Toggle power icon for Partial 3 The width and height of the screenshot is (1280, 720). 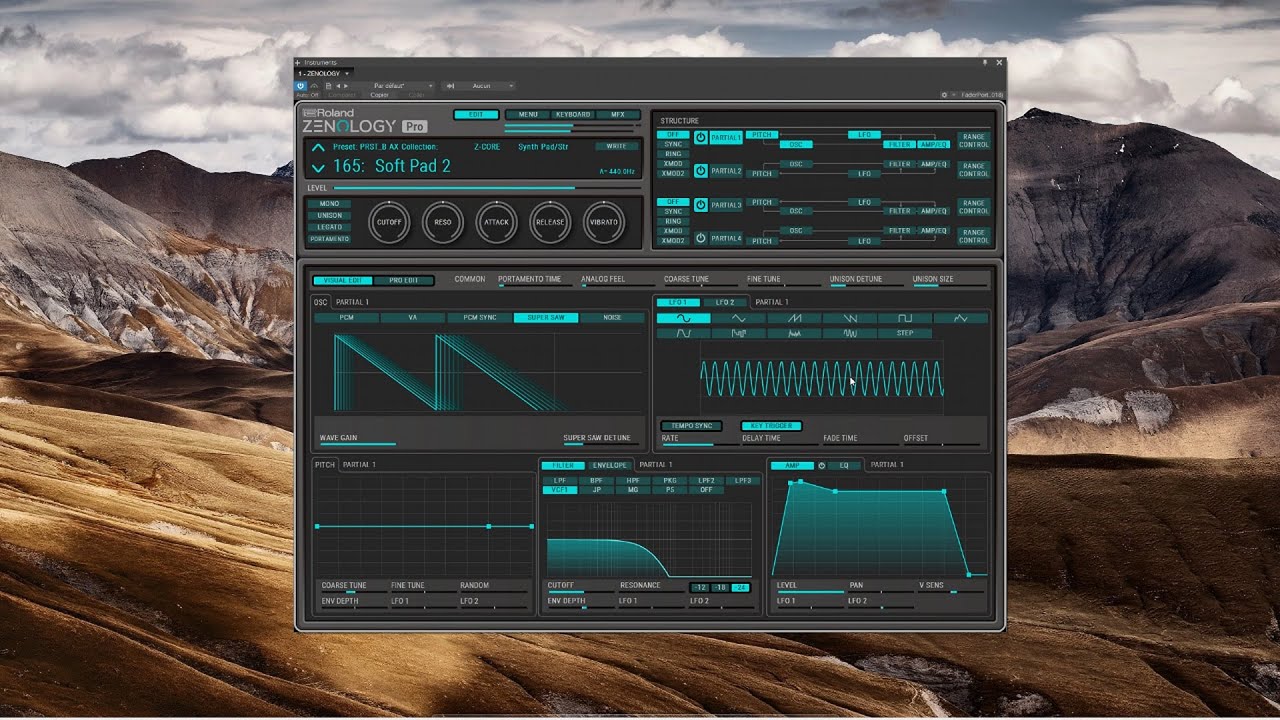pyautogui.click(x=700, y=205)
